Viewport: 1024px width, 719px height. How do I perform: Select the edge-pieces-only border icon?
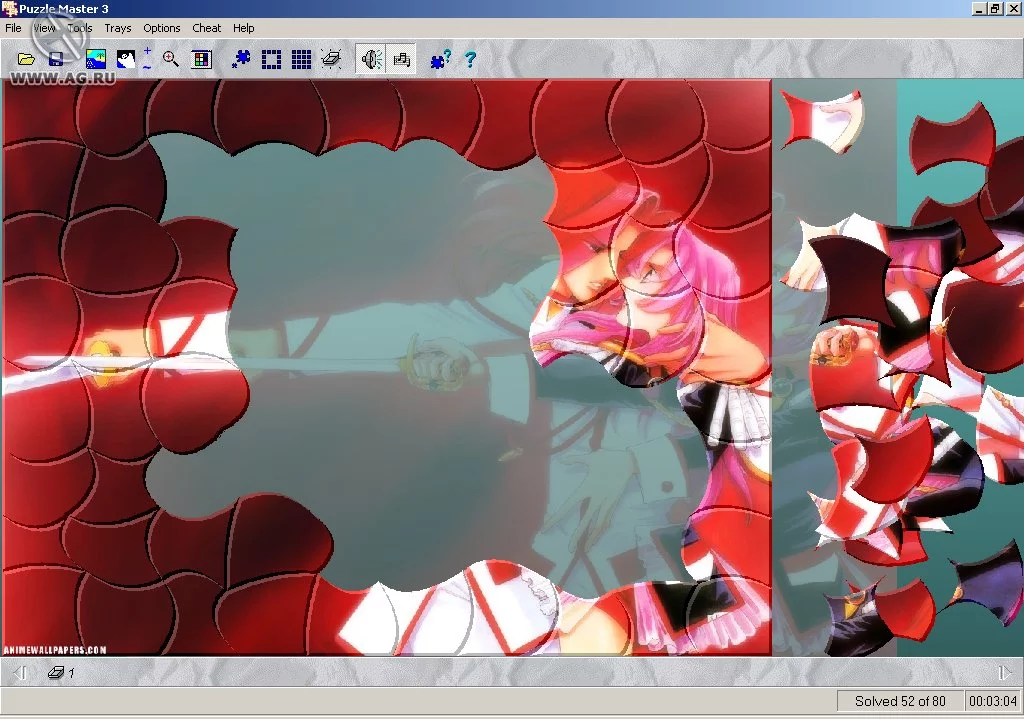point(271,59)
